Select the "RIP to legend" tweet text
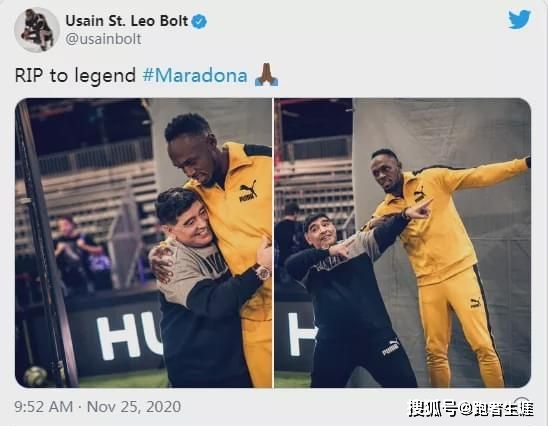Screen dimensions: 548x426 [x=75, y=75]
